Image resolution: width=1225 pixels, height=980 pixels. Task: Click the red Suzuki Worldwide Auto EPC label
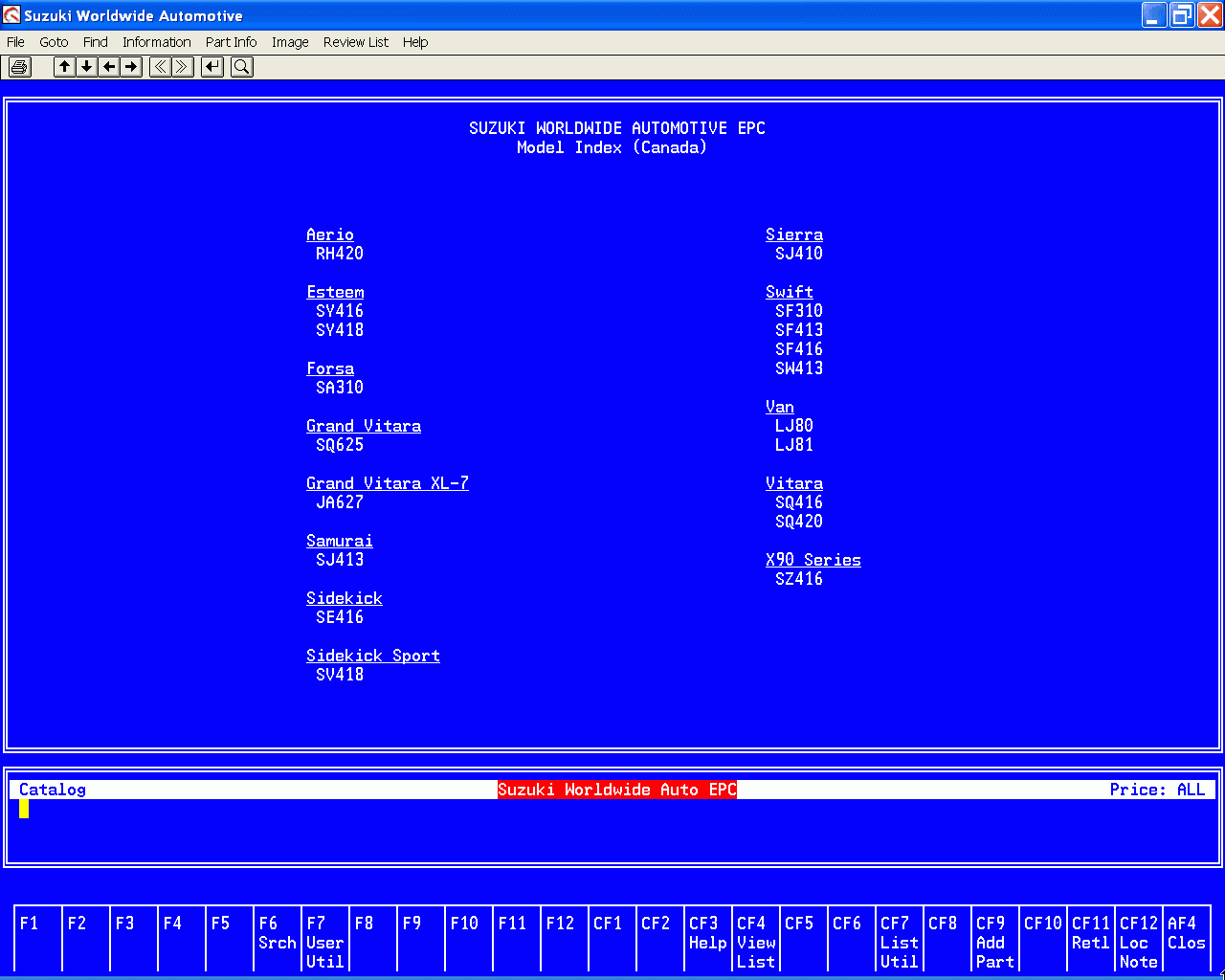click(617, 790)
